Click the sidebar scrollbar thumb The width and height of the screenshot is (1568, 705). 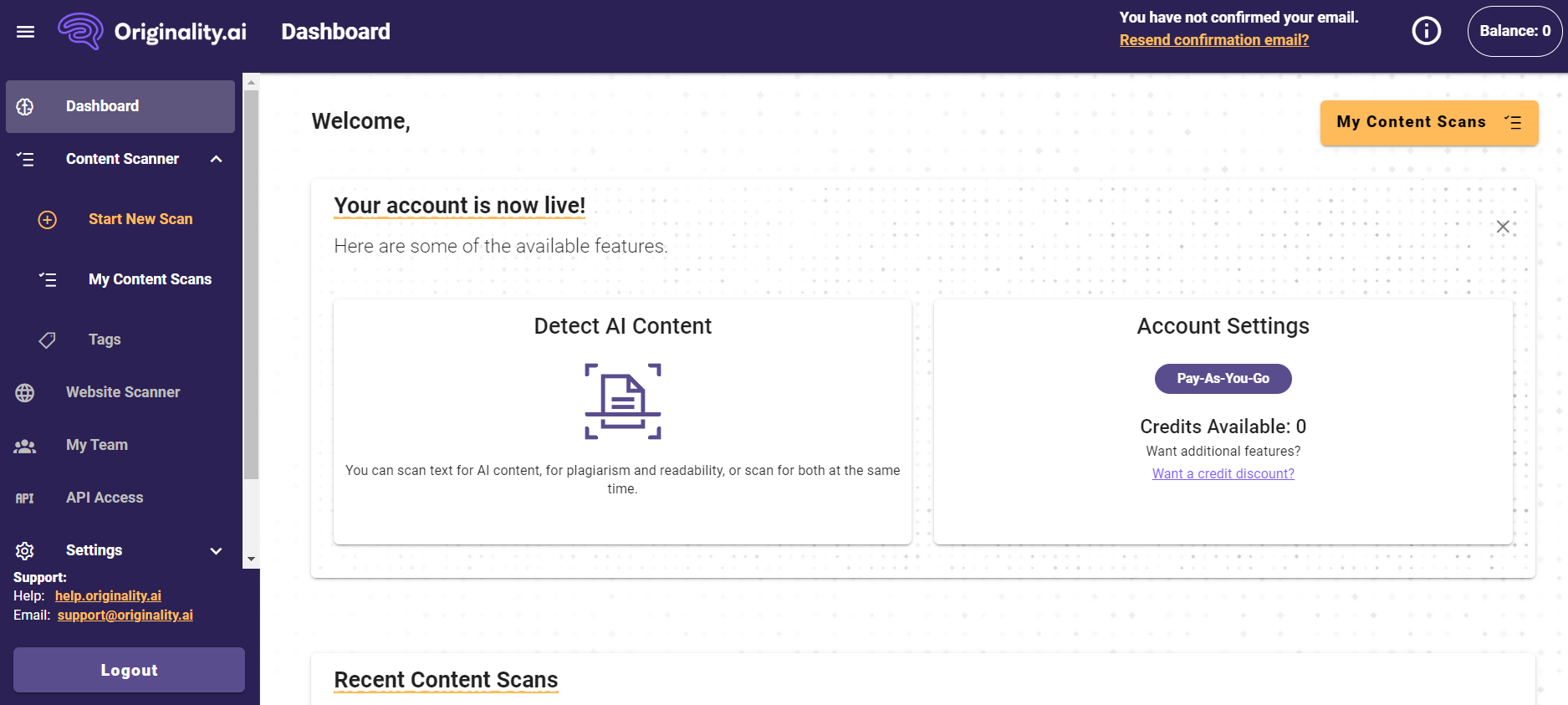click(251, 284)
